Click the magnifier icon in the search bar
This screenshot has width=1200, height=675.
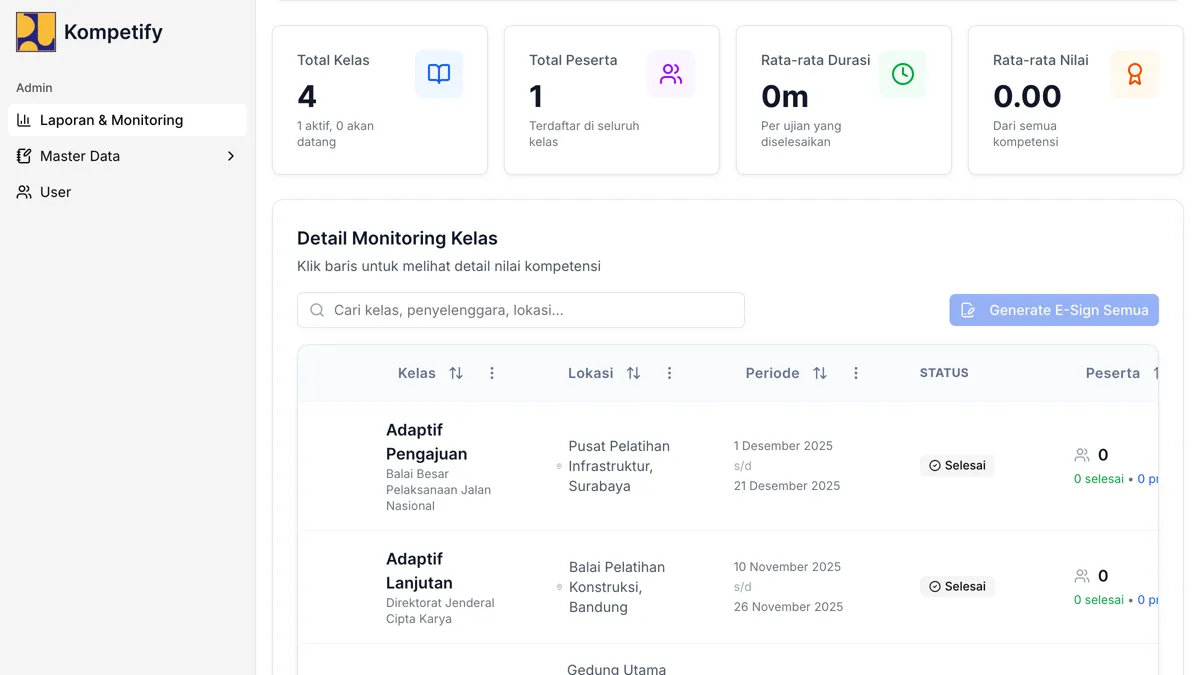pyautogui.click(x=316, y=310)
